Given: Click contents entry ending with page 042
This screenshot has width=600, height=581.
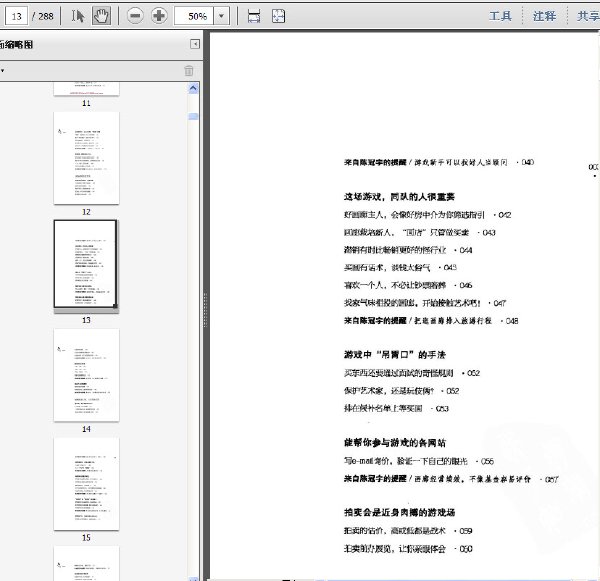Looking at the screenshot, I should tap(427, 215).
